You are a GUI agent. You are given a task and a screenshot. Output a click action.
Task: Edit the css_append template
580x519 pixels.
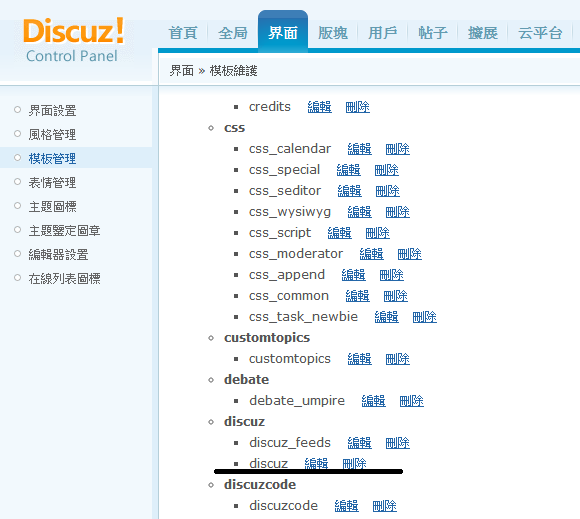tap(354, 275)
